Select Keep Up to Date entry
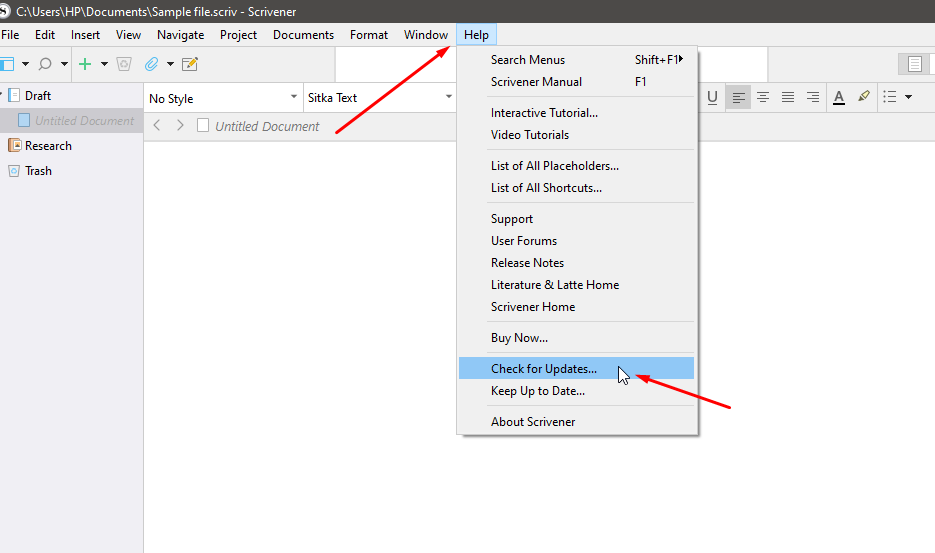The width and height of the screenshot is (935, 553). click(577, 391)
